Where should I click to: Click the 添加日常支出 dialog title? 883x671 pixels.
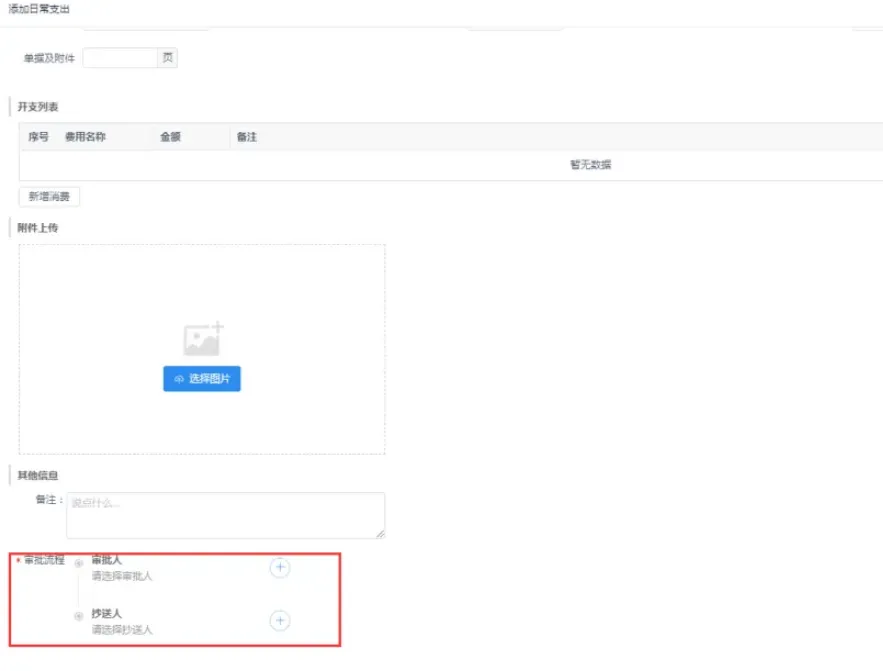[x=39, y=9]
